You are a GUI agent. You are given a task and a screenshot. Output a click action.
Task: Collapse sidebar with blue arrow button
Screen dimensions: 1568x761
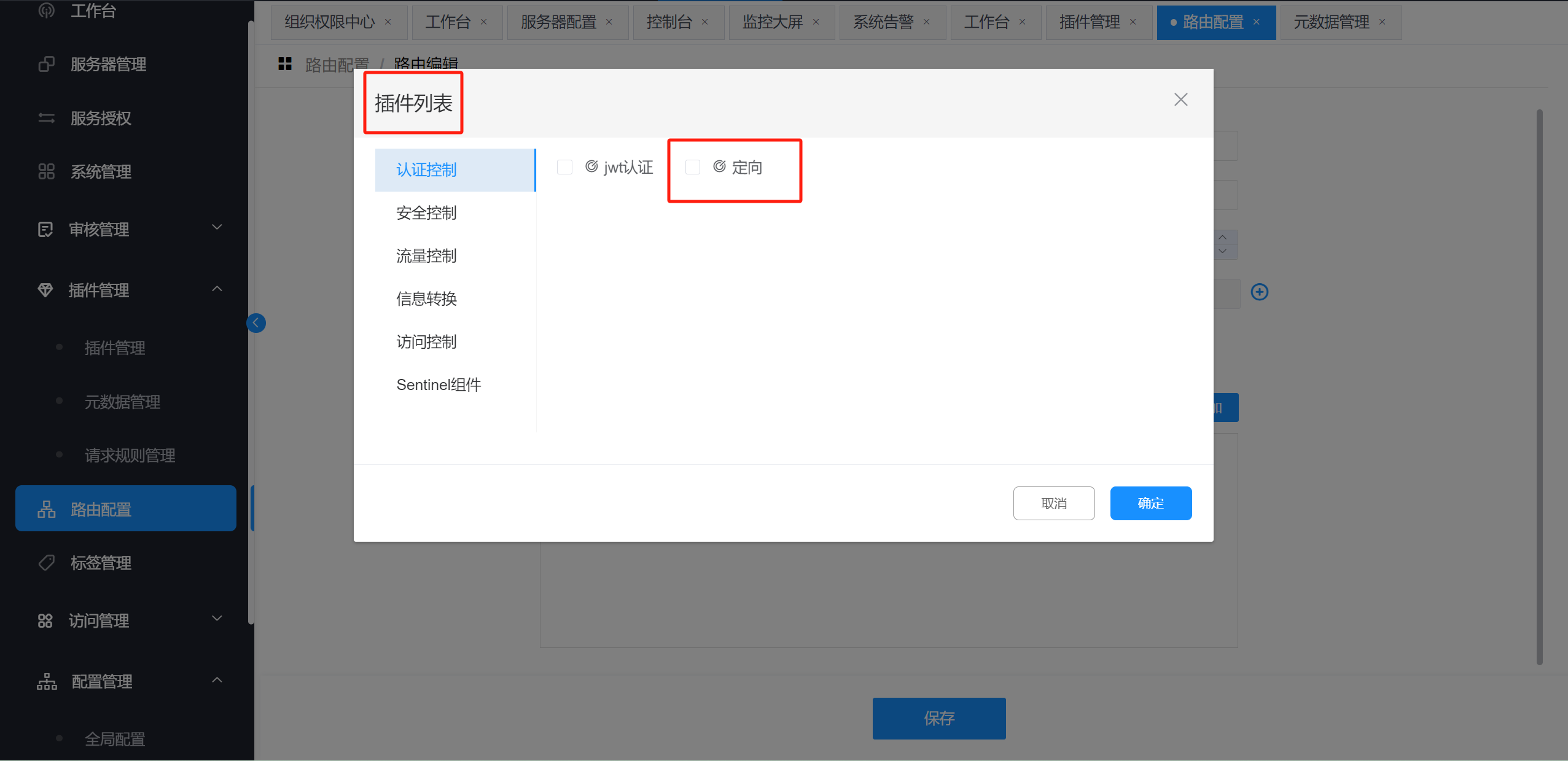tap(256, 322)
